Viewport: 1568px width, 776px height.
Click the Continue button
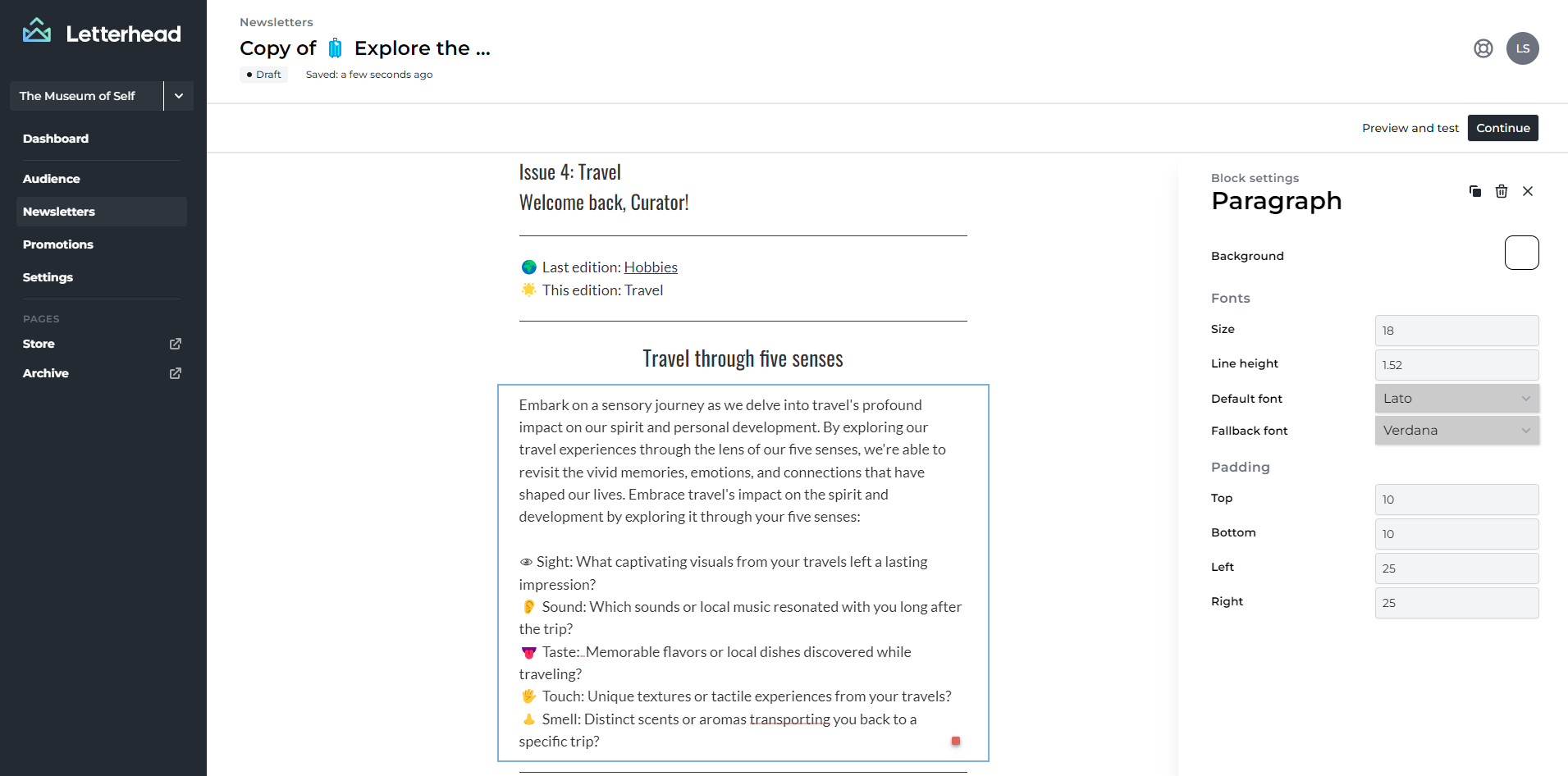[1502, 128]
